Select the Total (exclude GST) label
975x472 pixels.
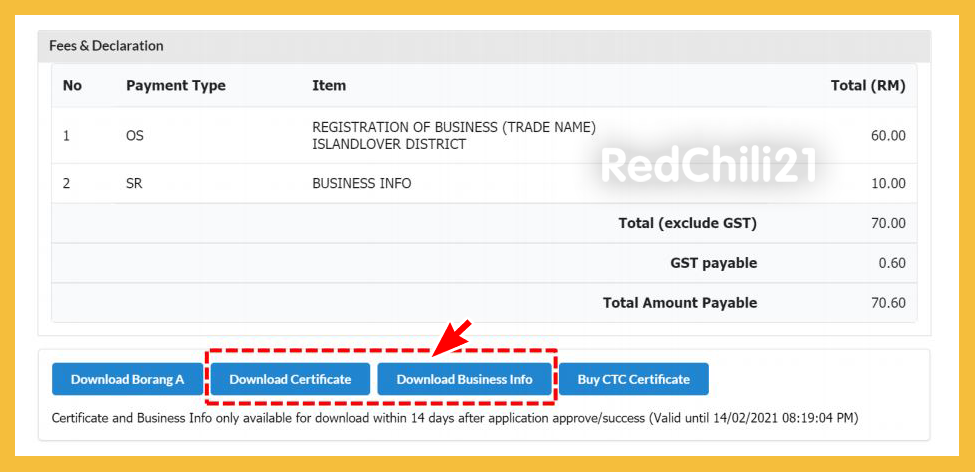pyautogui.click(x=687, y=223)
